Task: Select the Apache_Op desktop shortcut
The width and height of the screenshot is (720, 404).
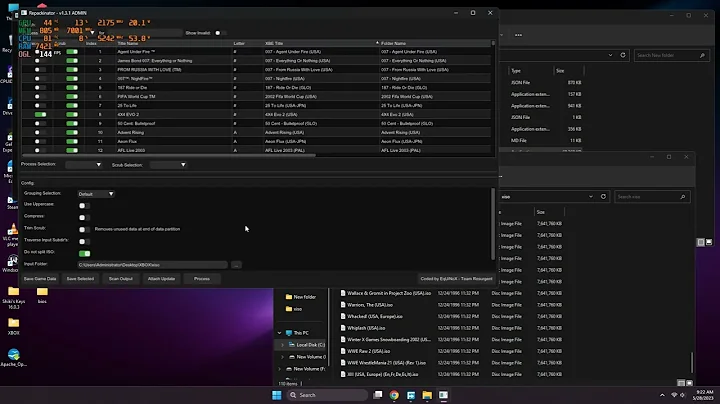Action: 13,358
